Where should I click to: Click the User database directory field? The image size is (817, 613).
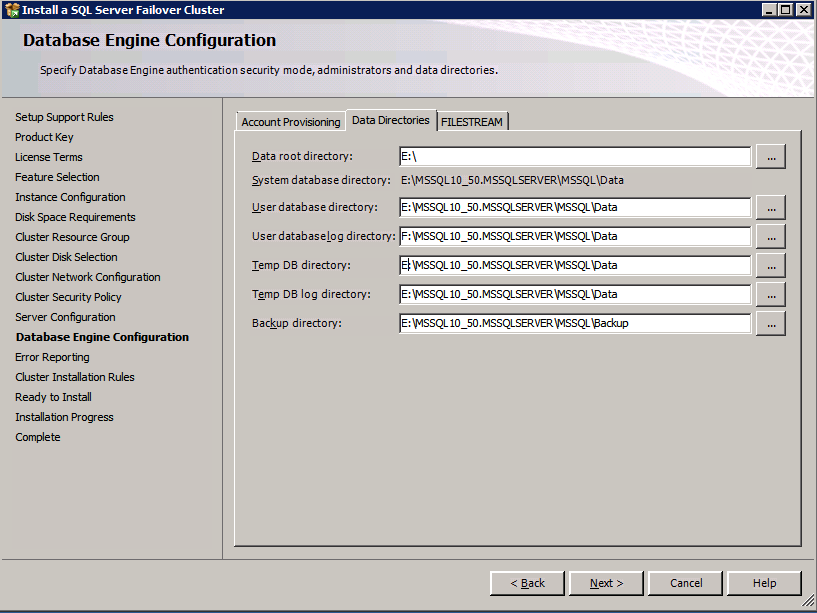tap(575, 207)
